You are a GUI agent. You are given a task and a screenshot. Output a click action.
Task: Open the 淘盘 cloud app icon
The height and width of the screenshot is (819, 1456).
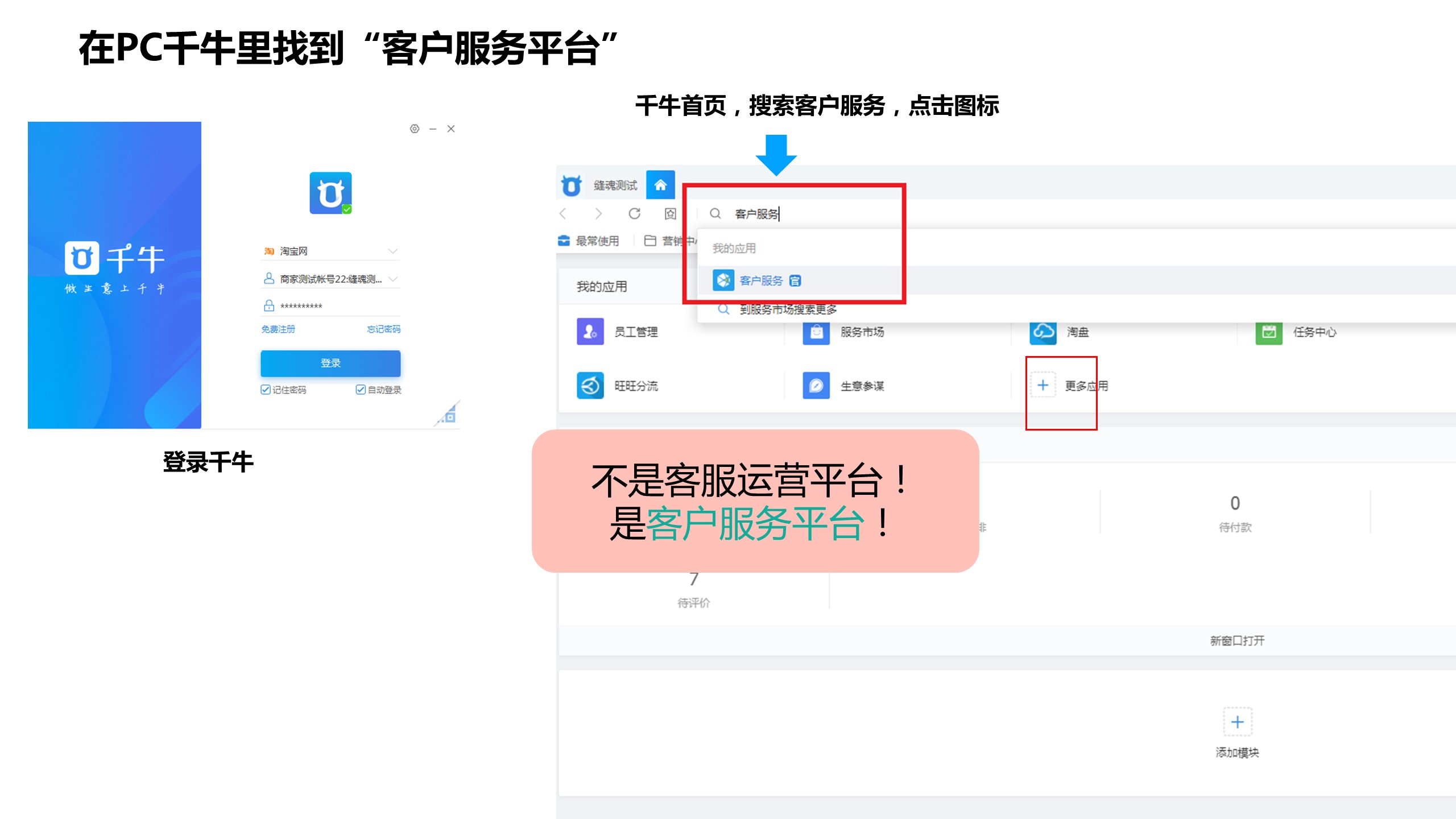pyautogui.click(x=1043, y=332)
